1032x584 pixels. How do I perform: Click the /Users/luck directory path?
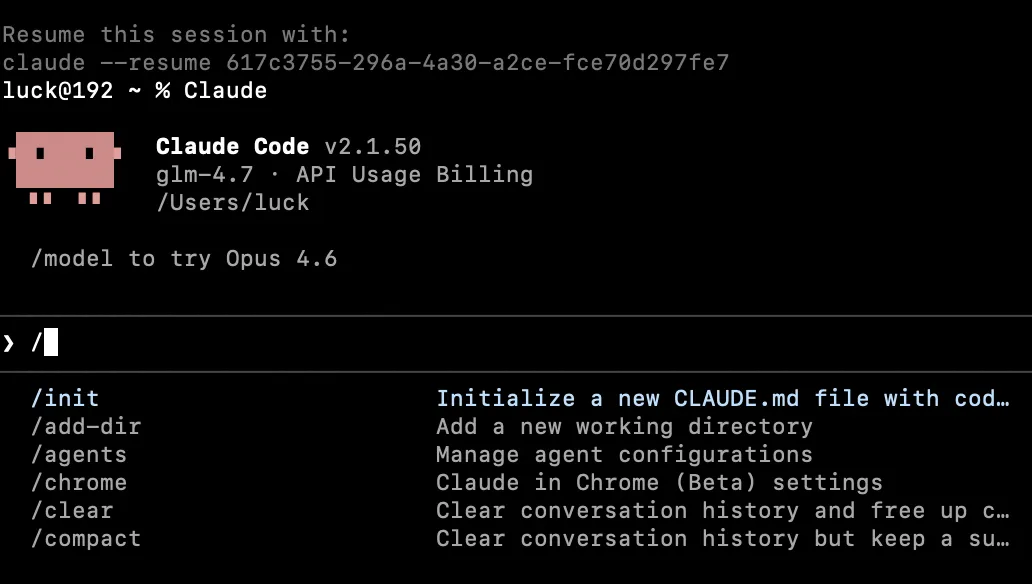coord(232,203)
